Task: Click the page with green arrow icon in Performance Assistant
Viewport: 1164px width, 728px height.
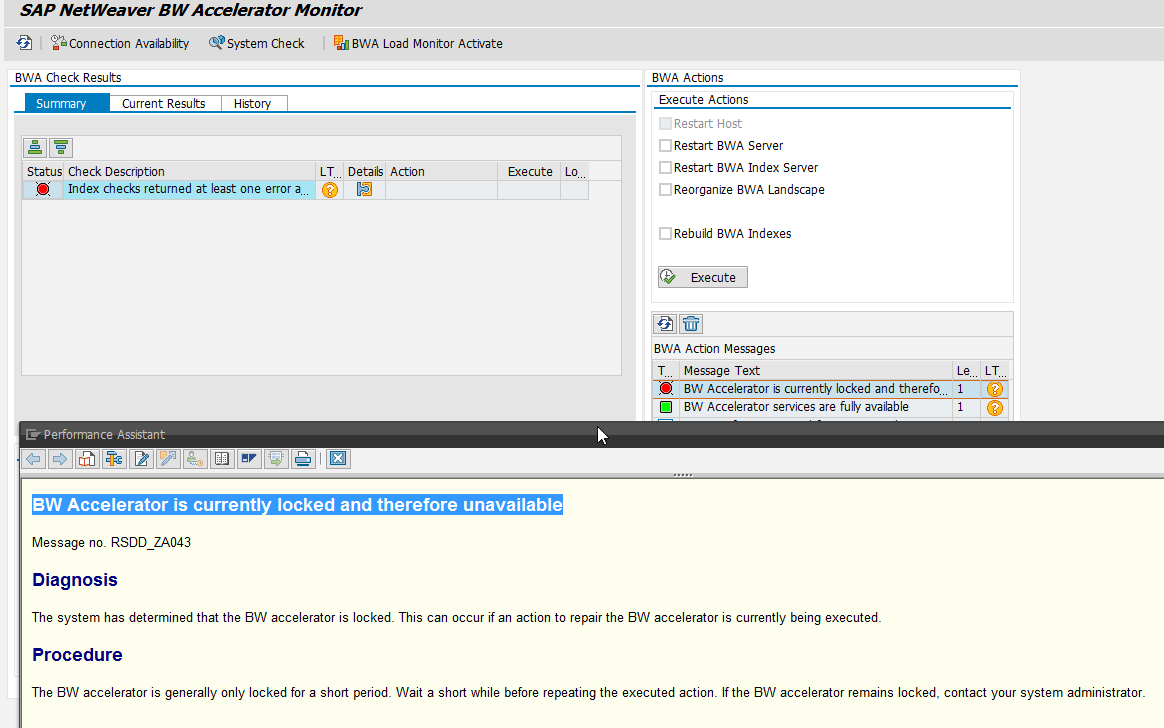Action: [x=275, y=459]
